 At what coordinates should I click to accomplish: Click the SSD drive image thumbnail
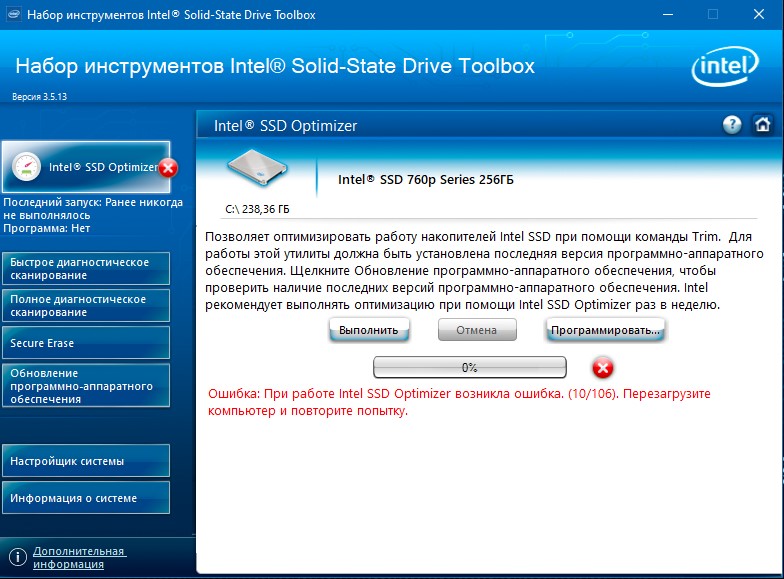(x=258, y=168)
